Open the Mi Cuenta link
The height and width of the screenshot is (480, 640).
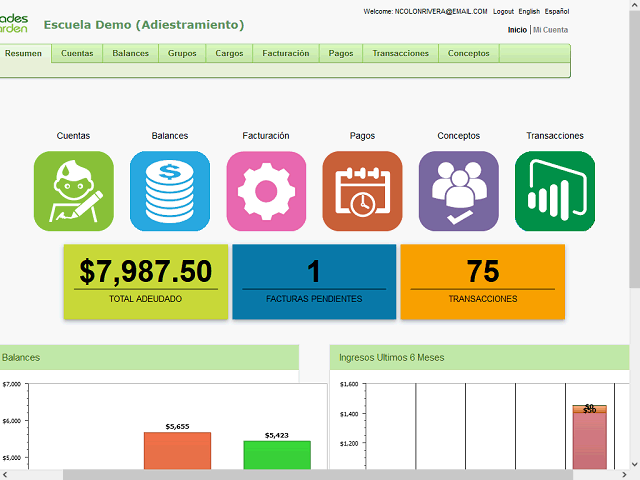[x=551, y=30]
